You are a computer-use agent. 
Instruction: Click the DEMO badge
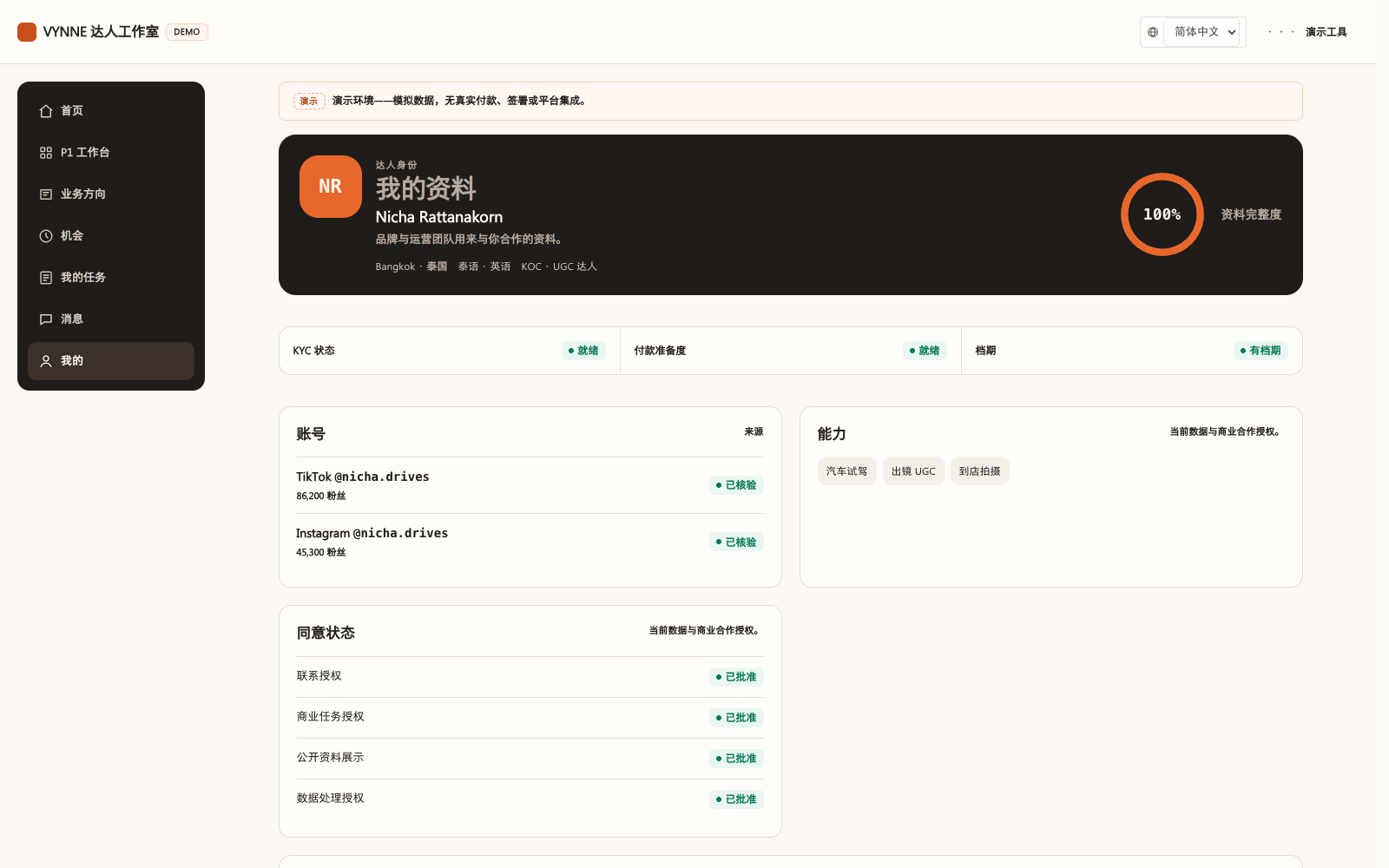(x=187, y=32)
